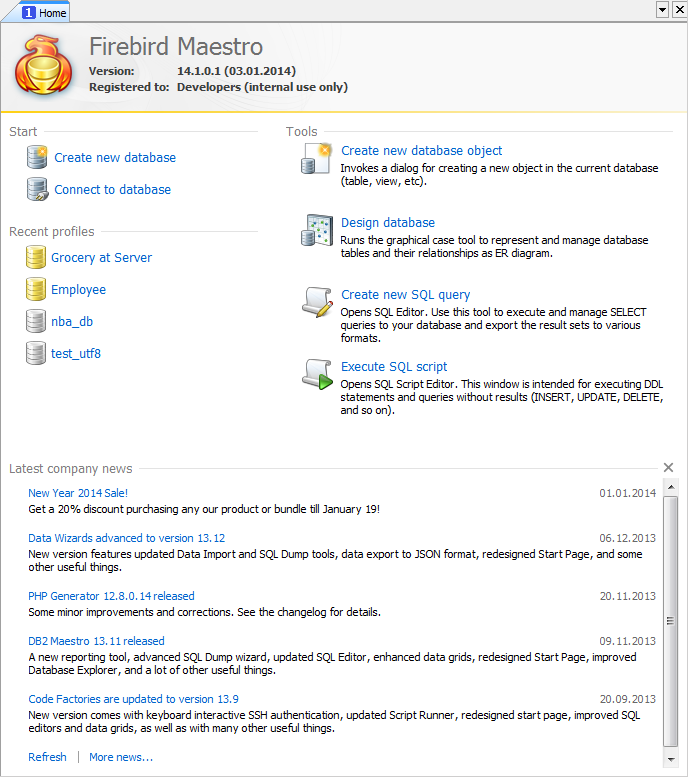Click the version text 14.1.0.1 (03.01.2014)
Screen dimensions: 688x777
tap(236, 71)
